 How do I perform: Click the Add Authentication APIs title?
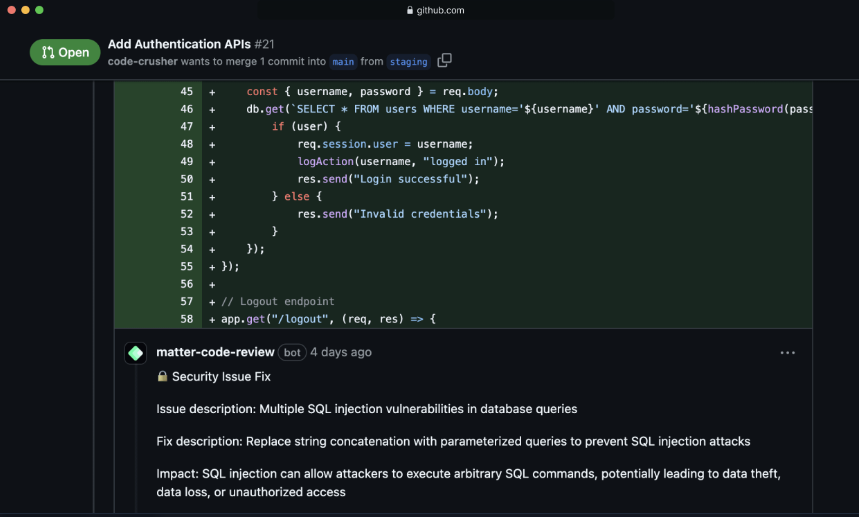pyautogui.click(x=179, y=44)
